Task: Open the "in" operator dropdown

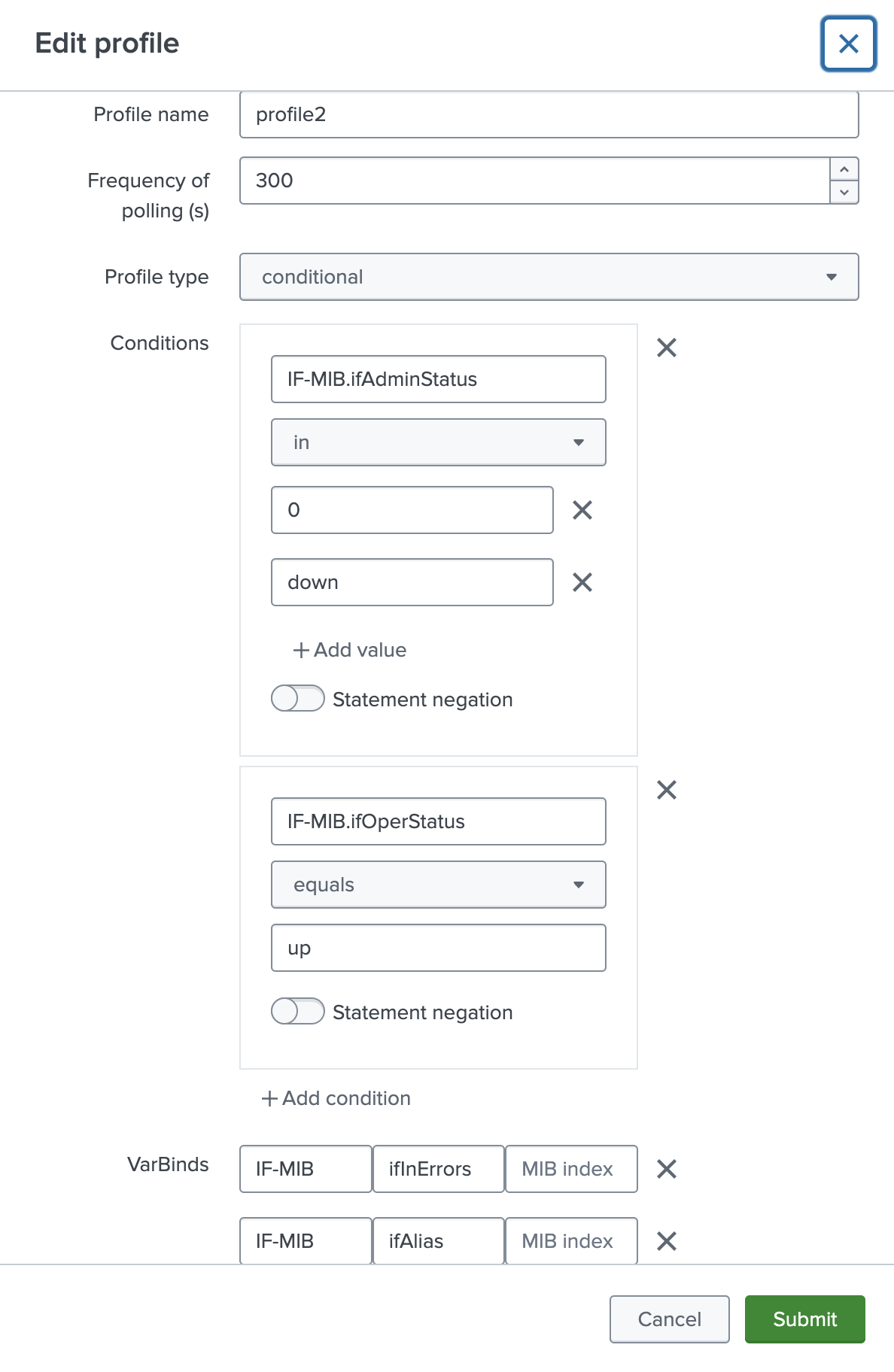Action: (x=438, y=442)
